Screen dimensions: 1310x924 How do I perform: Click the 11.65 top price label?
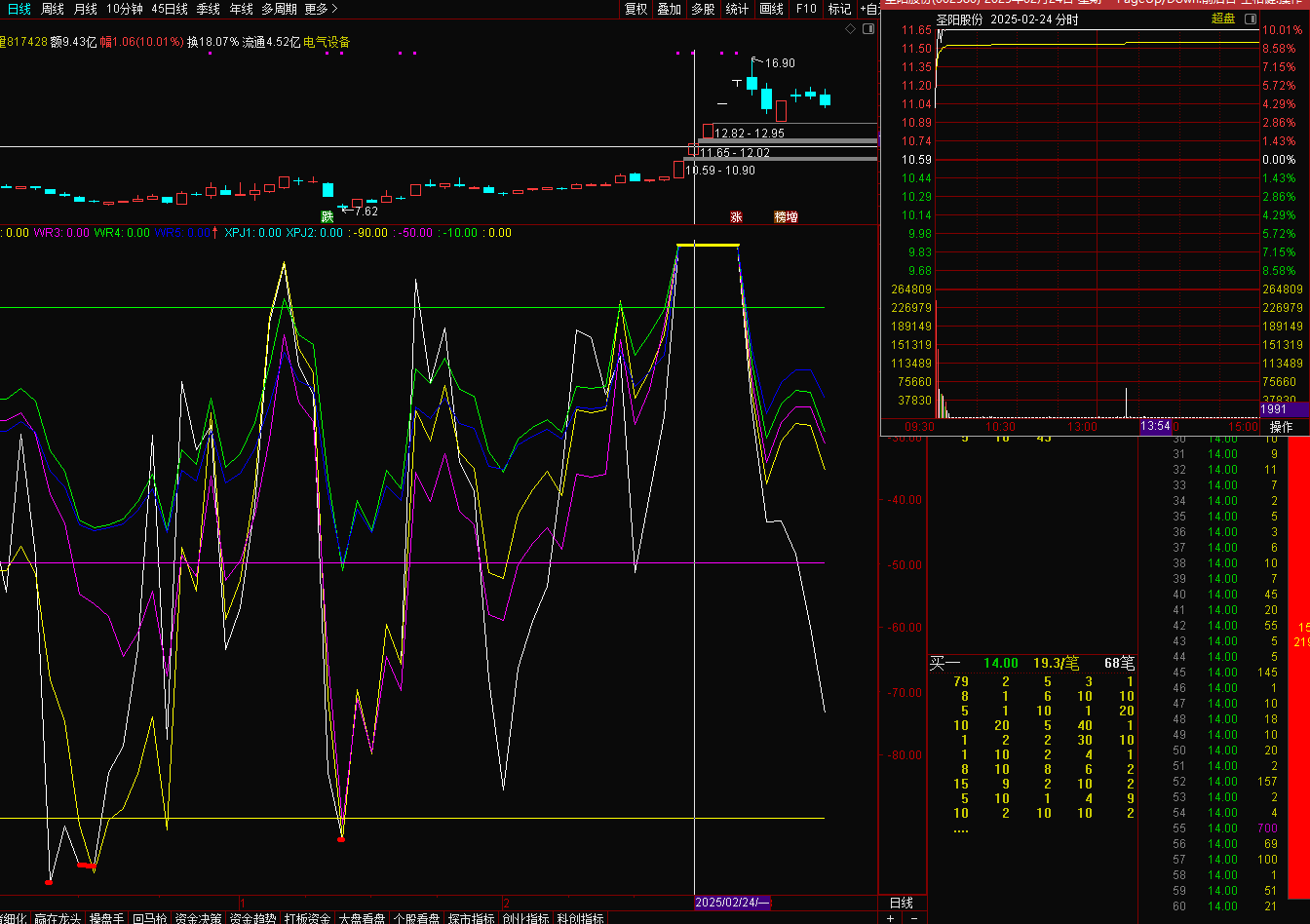pos(916,30)
